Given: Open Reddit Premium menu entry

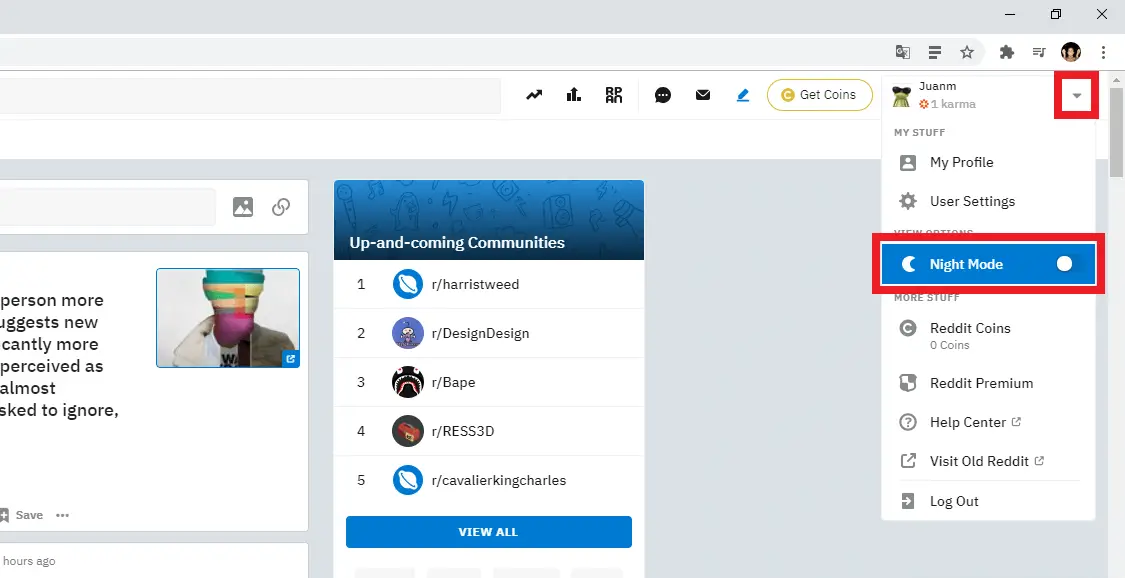Looking at the screenshot, I should pyautogui.click(x=988, y=383).
